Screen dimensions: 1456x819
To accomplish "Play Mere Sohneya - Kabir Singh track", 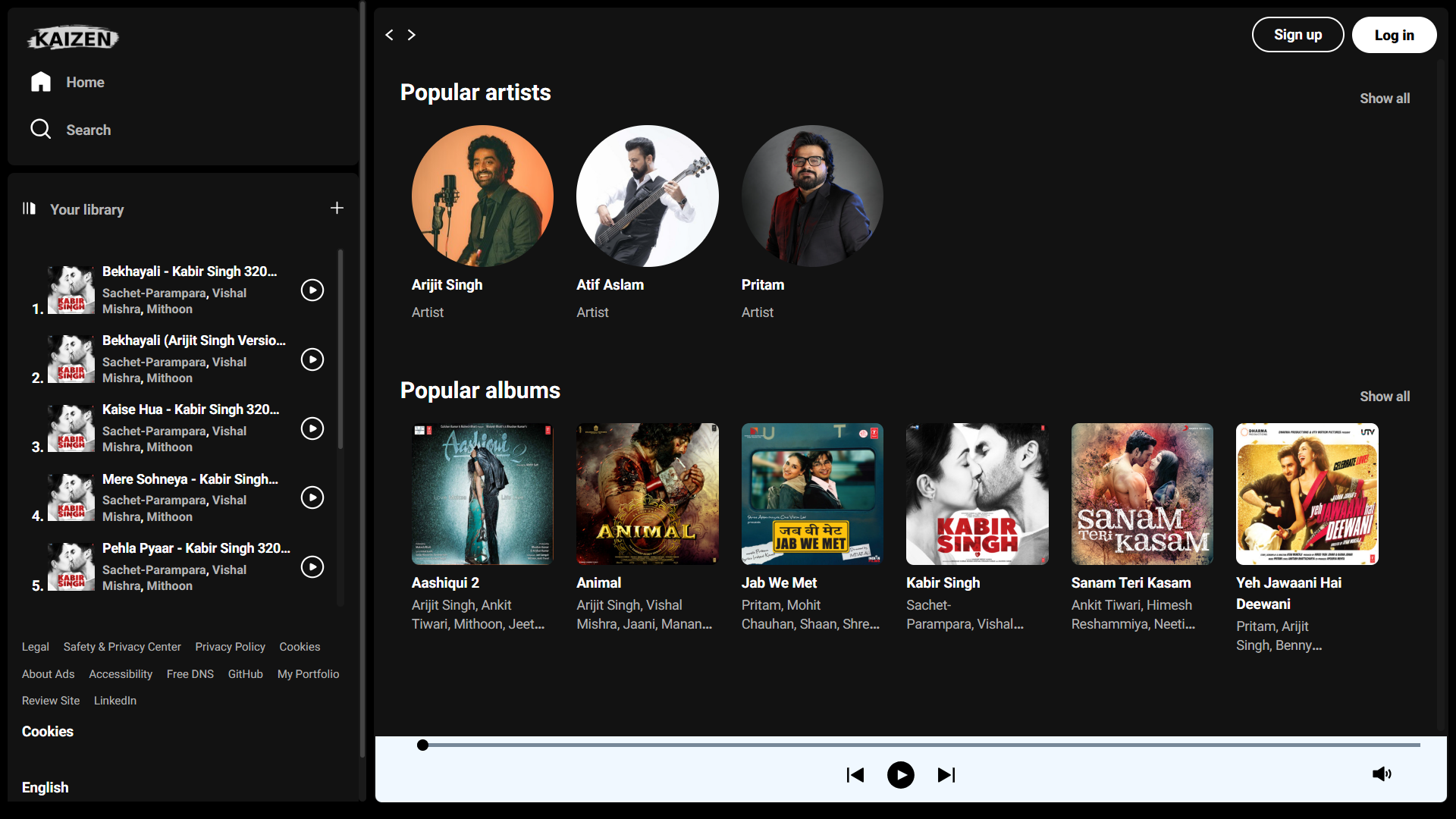I will (312, 497).
